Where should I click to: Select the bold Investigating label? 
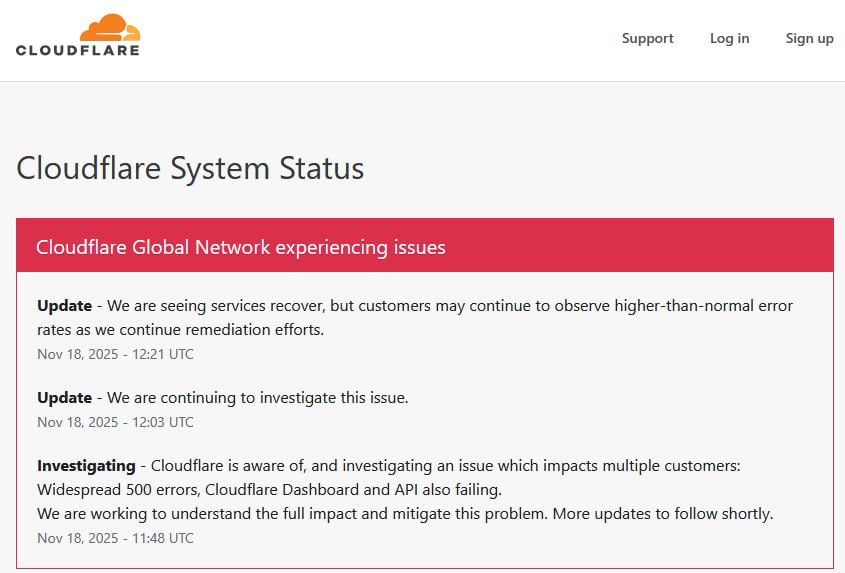pyautogui.click(x=86, y=465)
